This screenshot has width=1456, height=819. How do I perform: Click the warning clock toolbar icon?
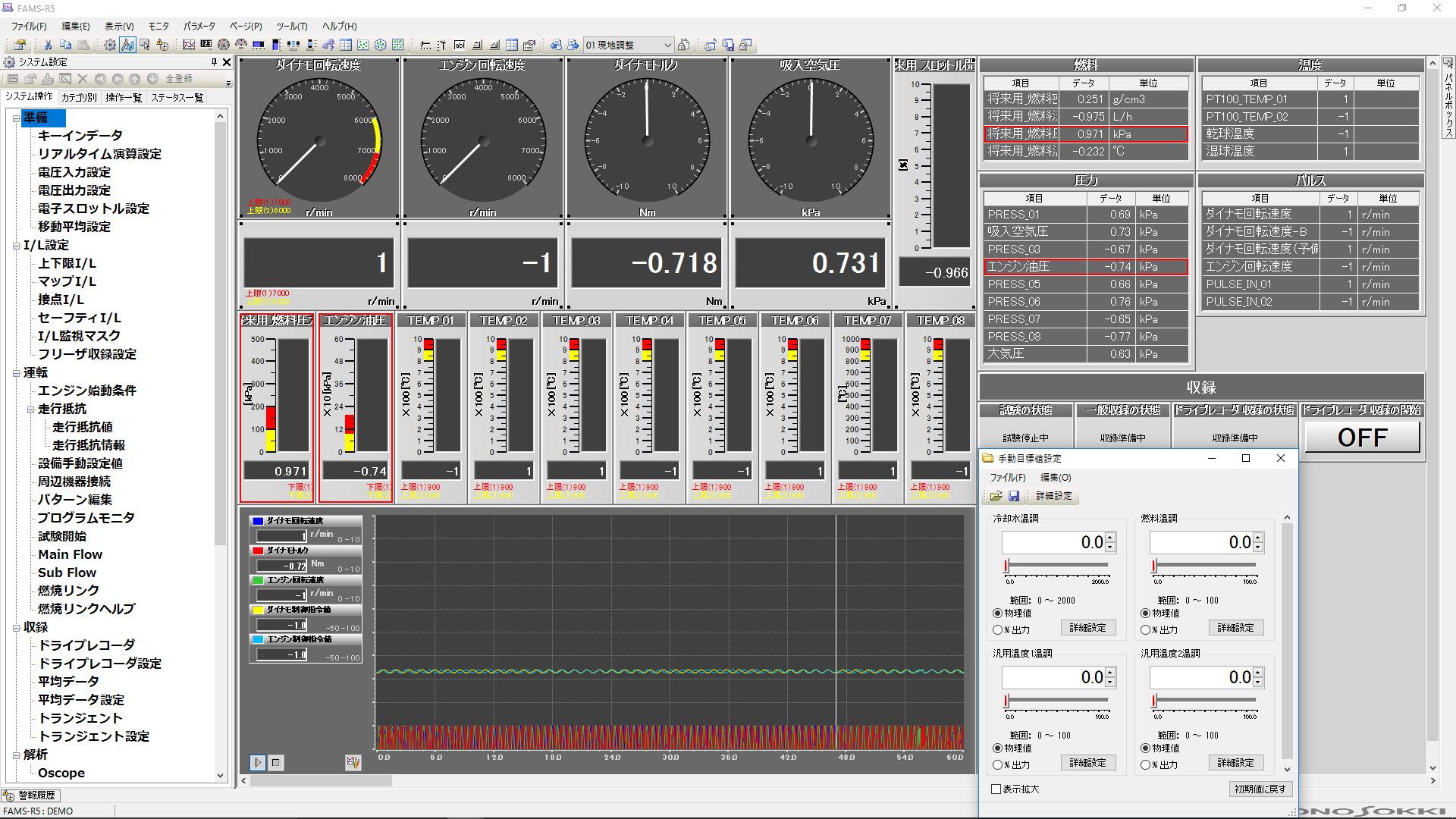[162, 45]
